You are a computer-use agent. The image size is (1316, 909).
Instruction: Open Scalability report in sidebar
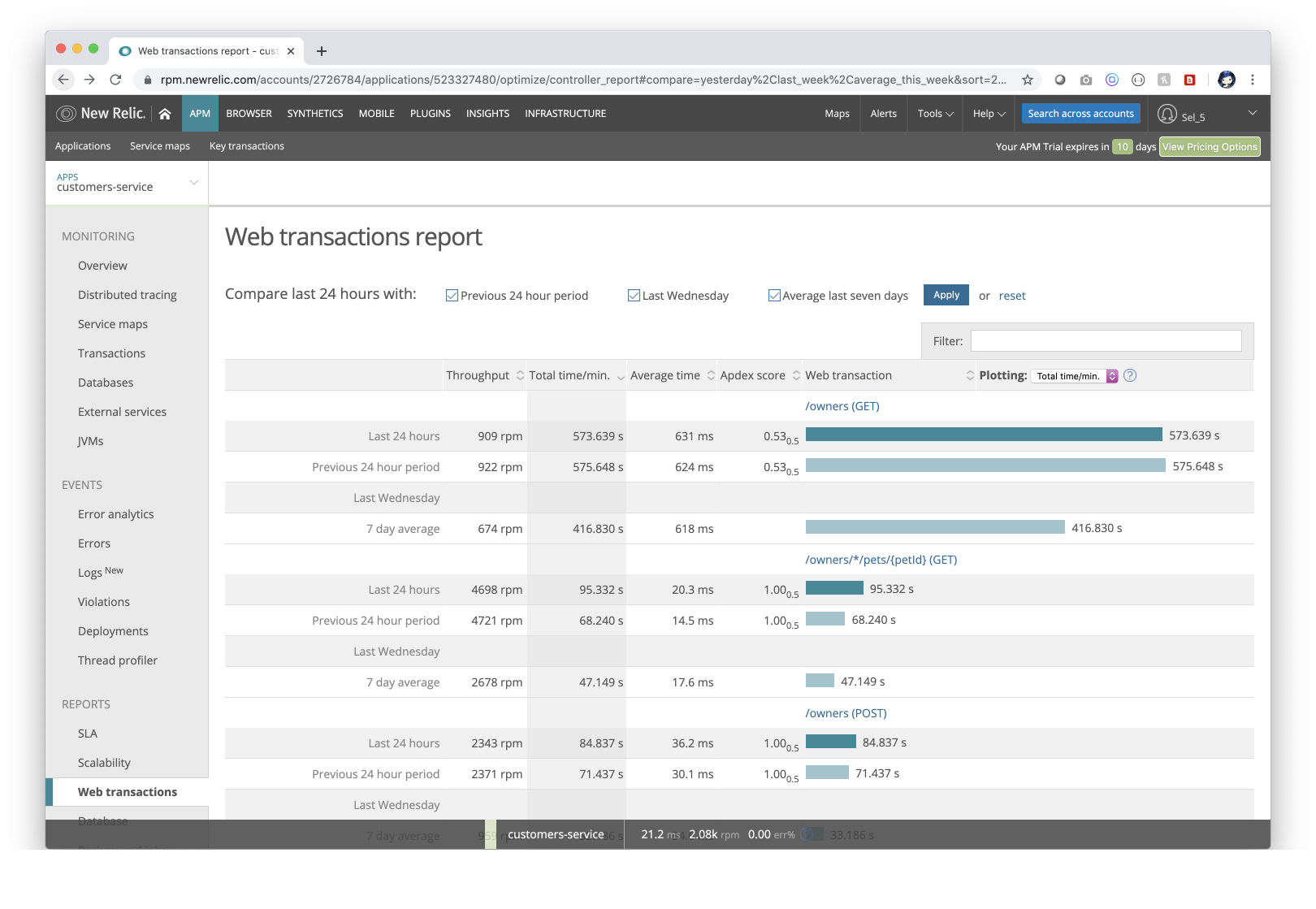pos(104,763)
